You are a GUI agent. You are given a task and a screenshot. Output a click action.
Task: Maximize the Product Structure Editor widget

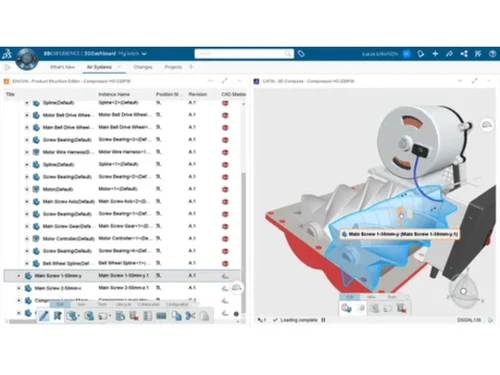225,81
